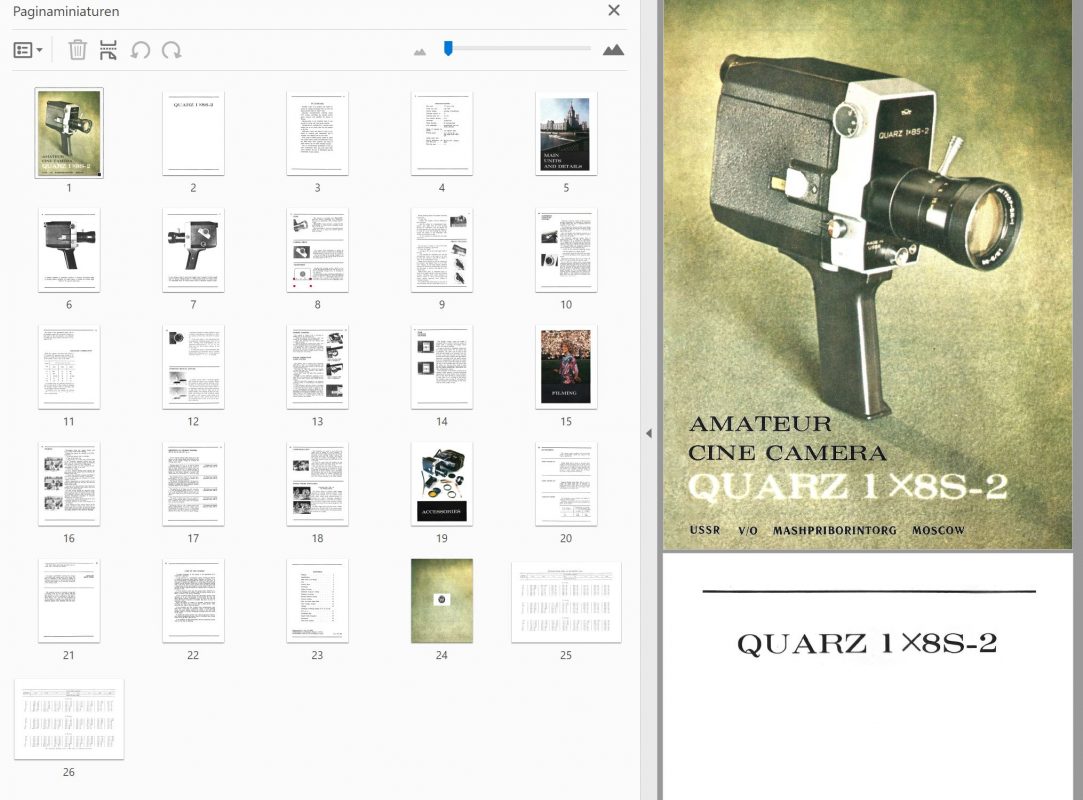
Task: Collapse the panel using the divider arrow
Action: click(648, 433)
